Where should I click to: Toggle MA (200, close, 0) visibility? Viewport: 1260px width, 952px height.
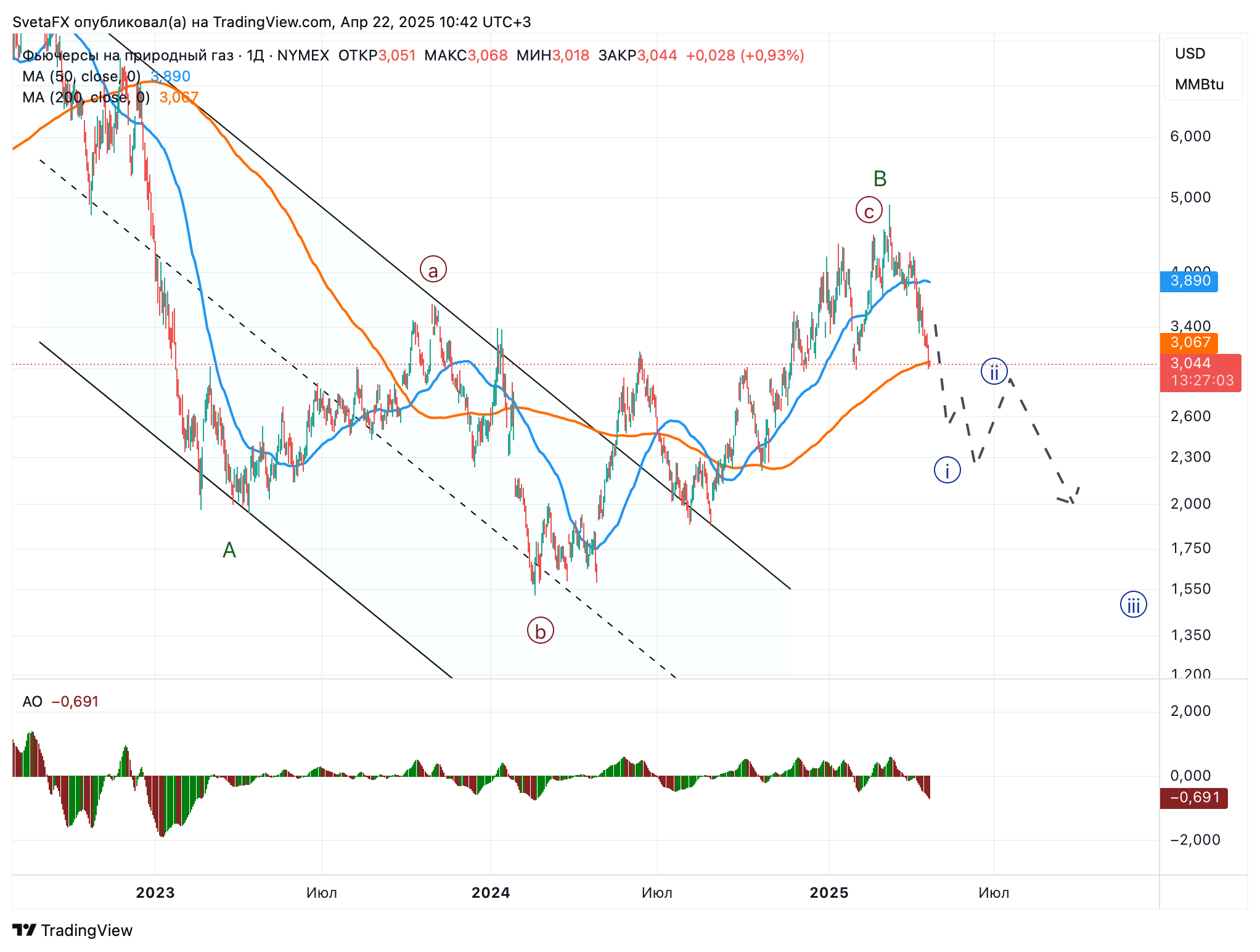85,97
